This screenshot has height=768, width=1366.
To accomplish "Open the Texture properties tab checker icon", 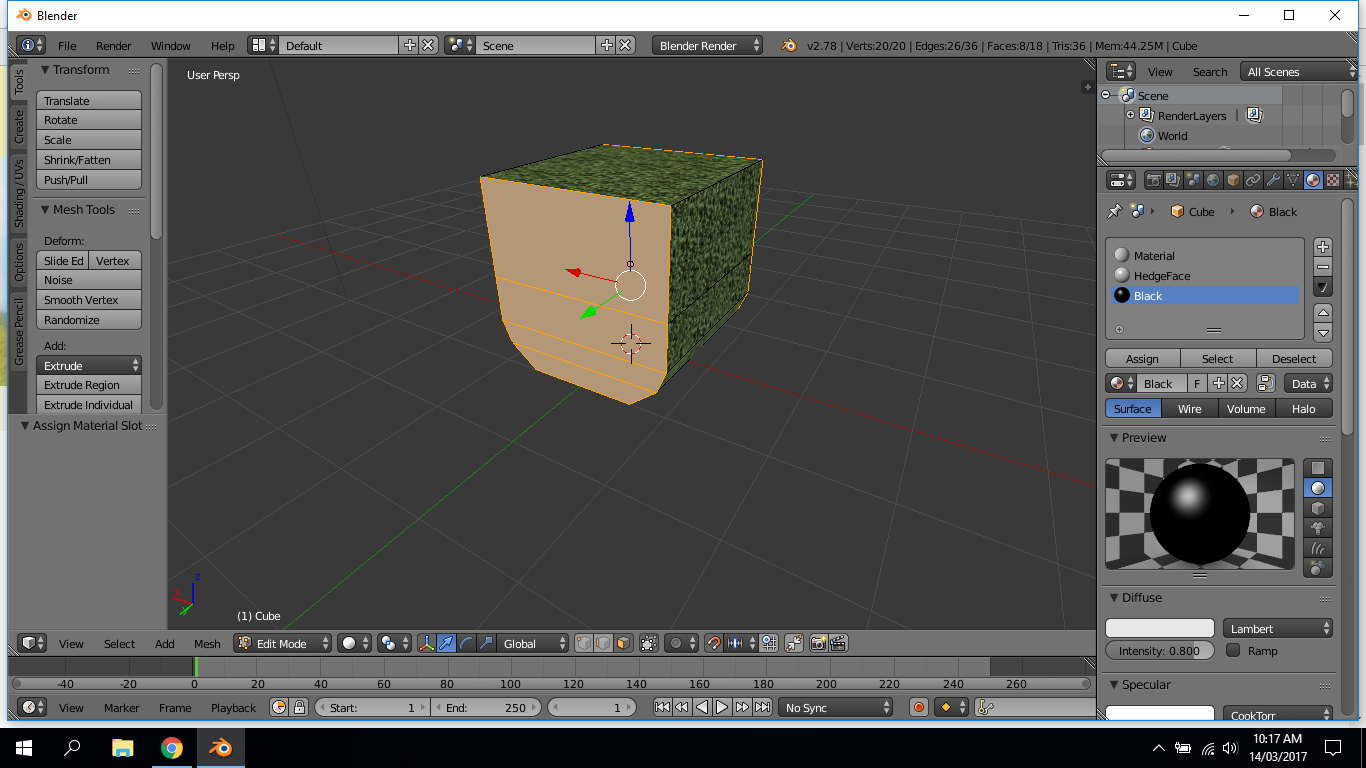I will (x=1333, y=180).
